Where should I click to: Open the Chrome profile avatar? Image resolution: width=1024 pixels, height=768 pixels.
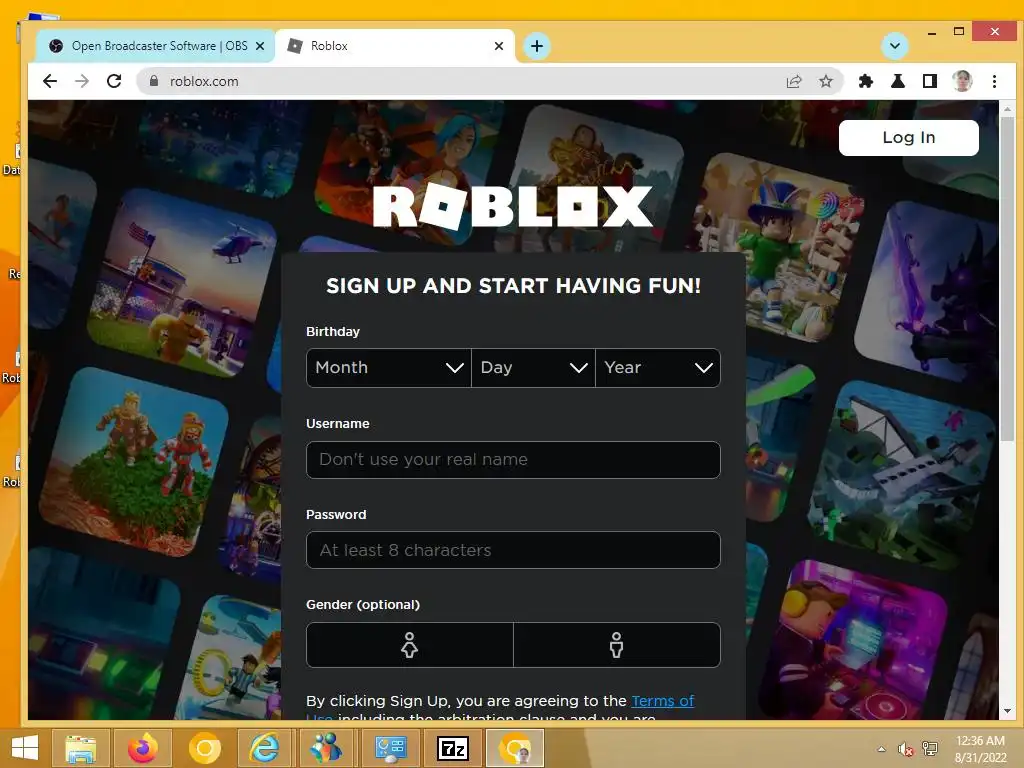point(962,81)
